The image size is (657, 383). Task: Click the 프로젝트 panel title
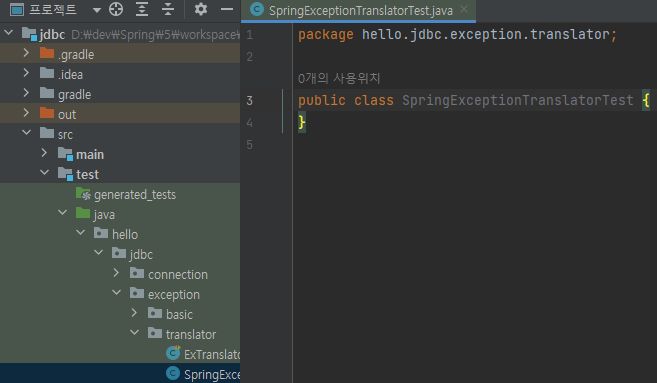tap(53, 9)
